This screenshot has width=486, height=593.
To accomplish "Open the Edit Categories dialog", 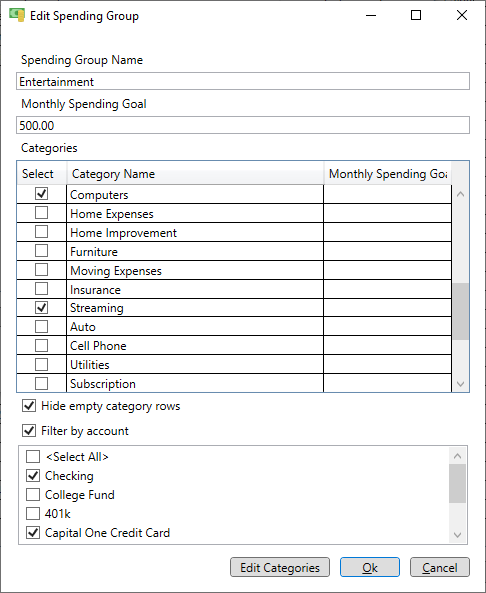I will coord(280,567).
